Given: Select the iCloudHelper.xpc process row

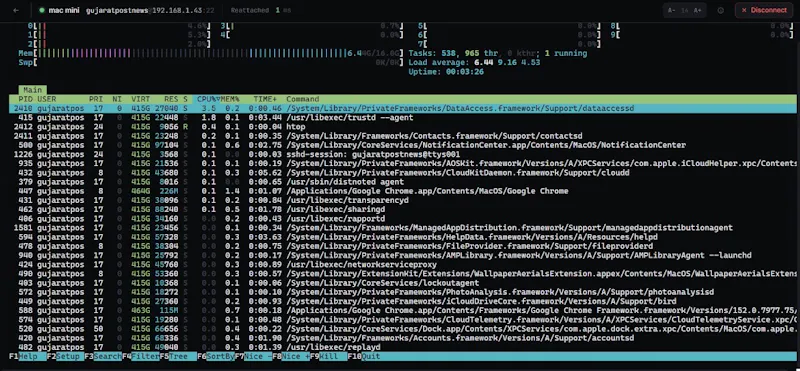Looking at the screenshot, I should (403, 163).
